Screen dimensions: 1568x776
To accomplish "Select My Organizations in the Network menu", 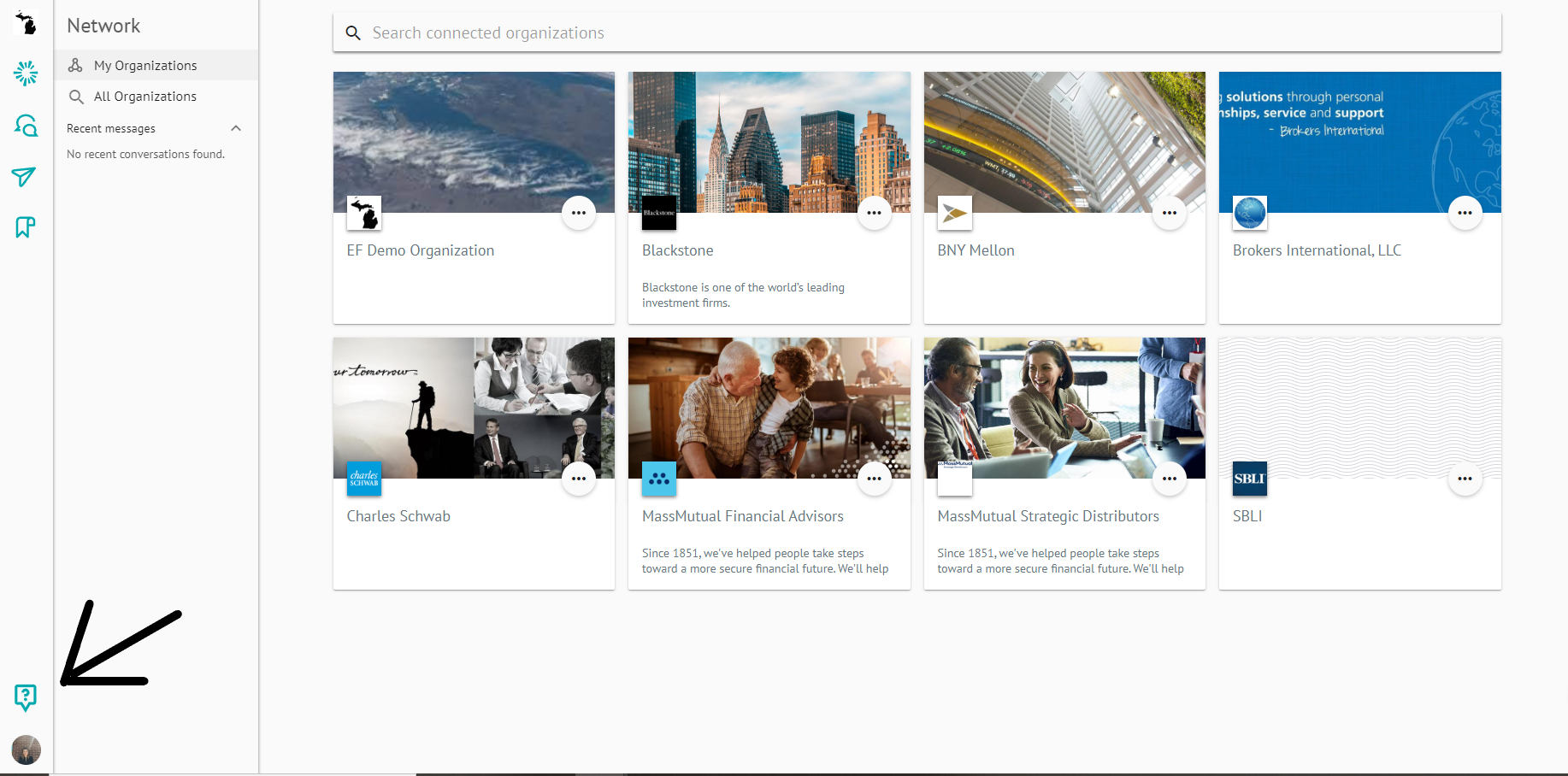I will 156,65.
